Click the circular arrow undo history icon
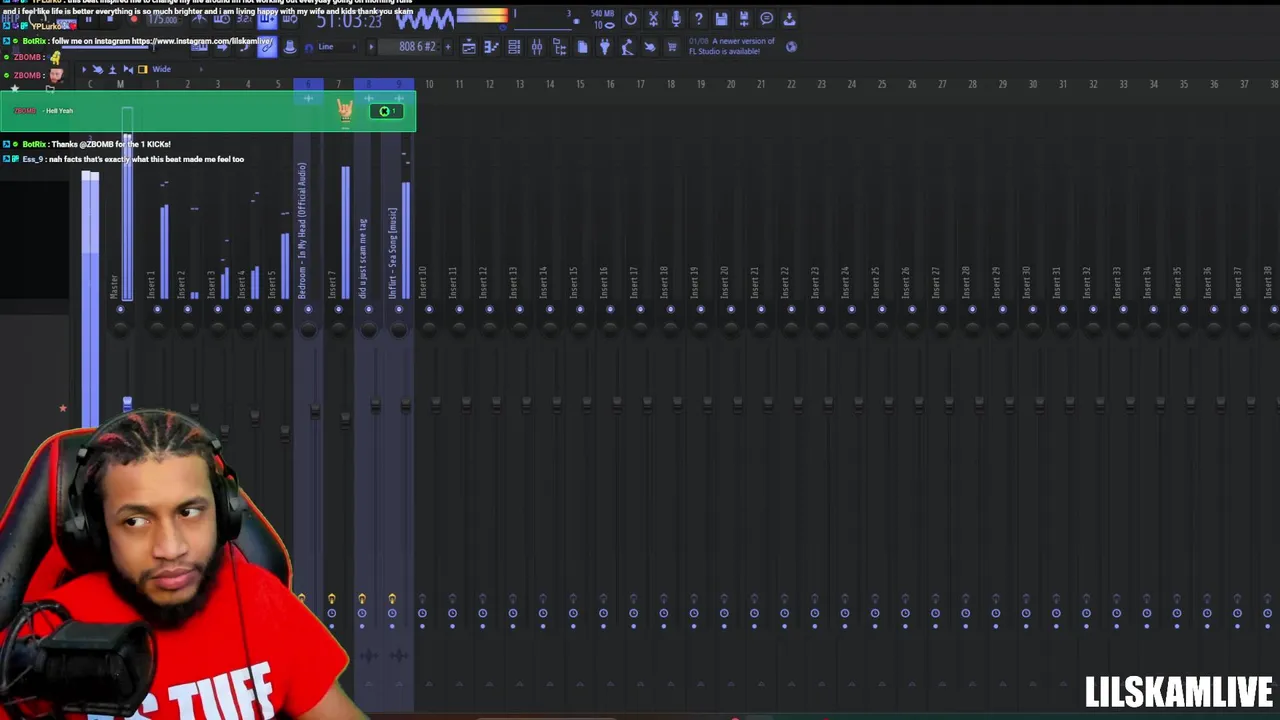1280x720 pixels. point(631,18)
